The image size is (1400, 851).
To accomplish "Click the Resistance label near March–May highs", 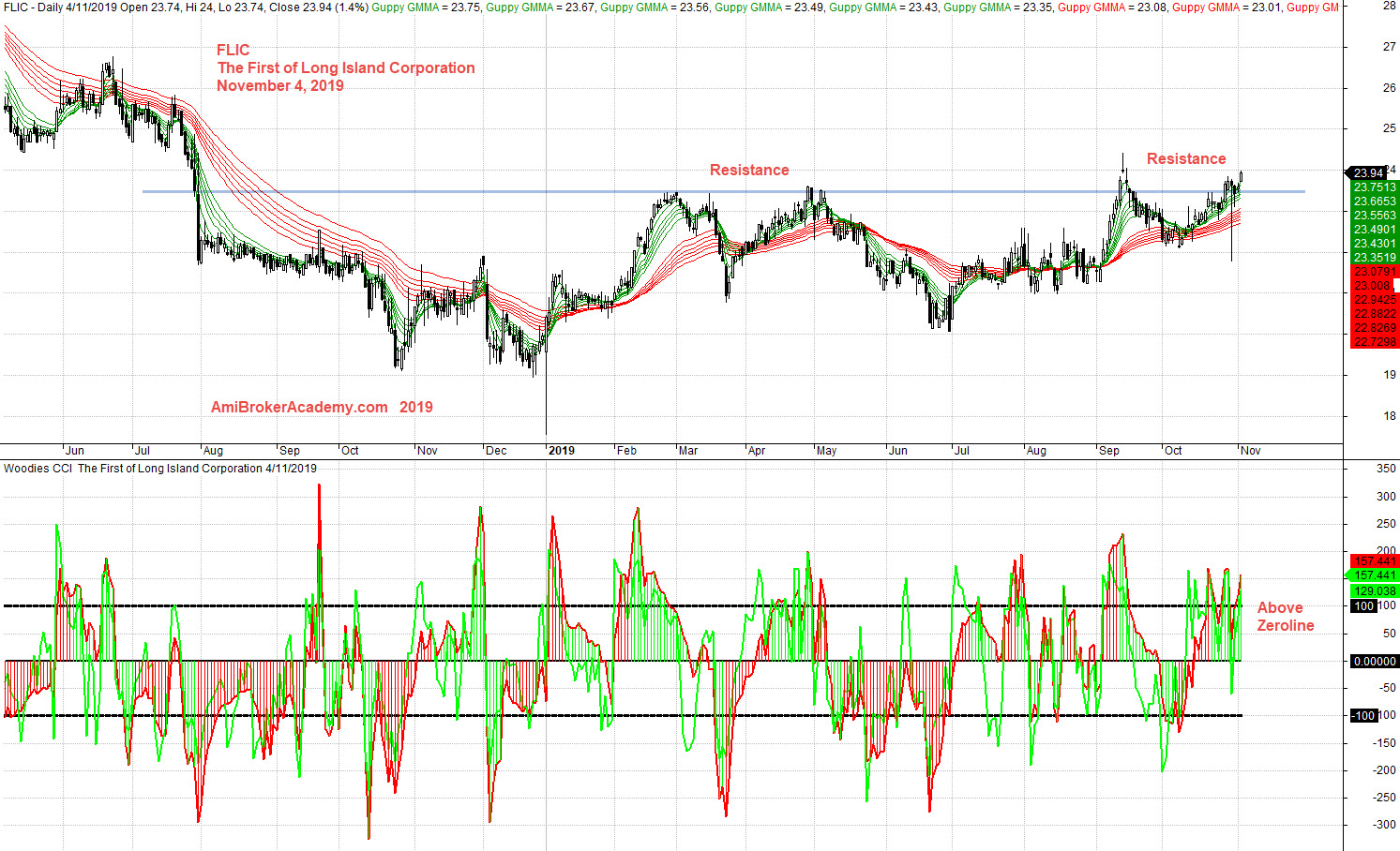I will pos(749,170).
